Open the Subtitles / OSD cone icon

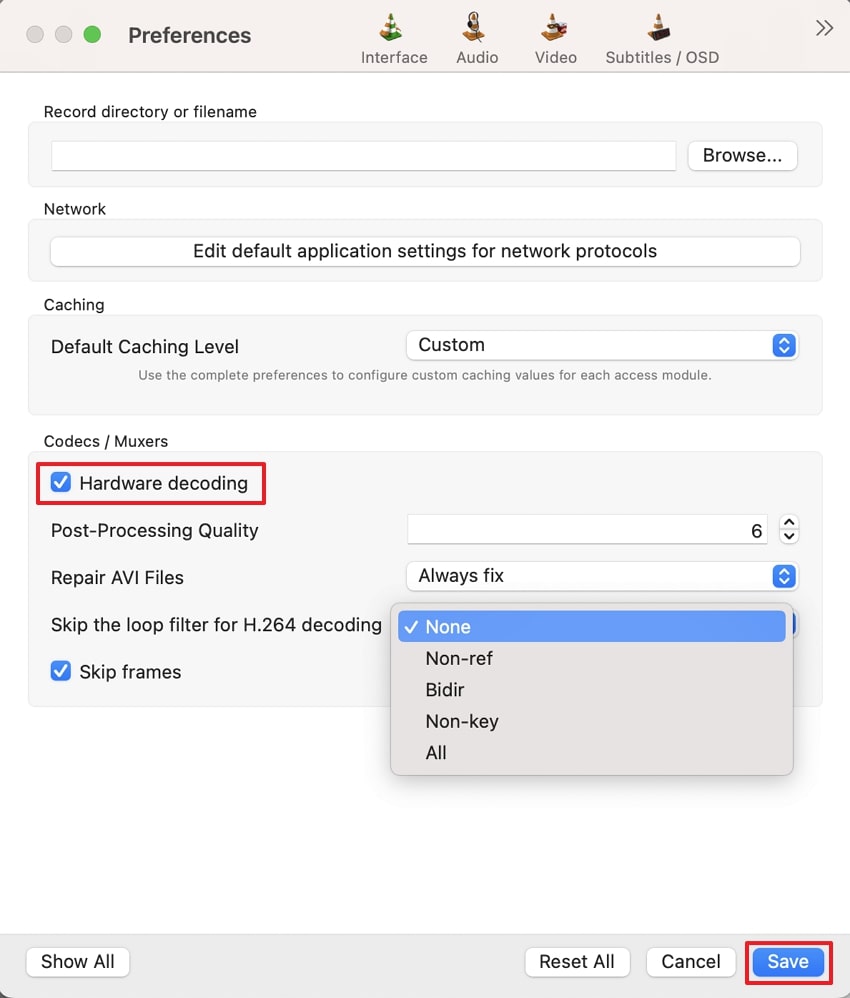(x=659, y=29)
